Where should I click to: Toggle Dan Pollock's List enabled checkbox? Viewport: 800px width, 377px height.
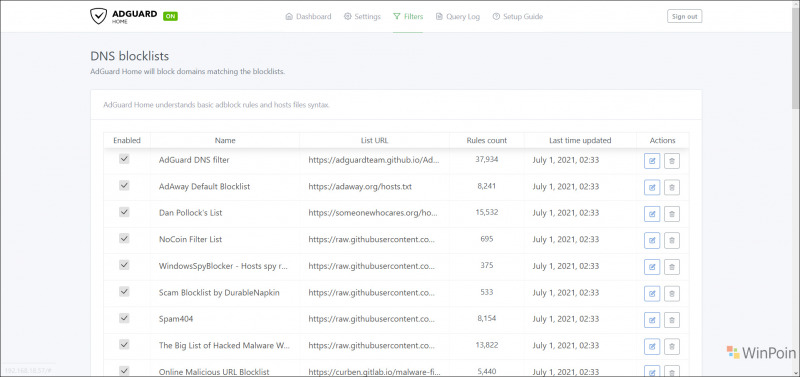[x=124, y=212]
